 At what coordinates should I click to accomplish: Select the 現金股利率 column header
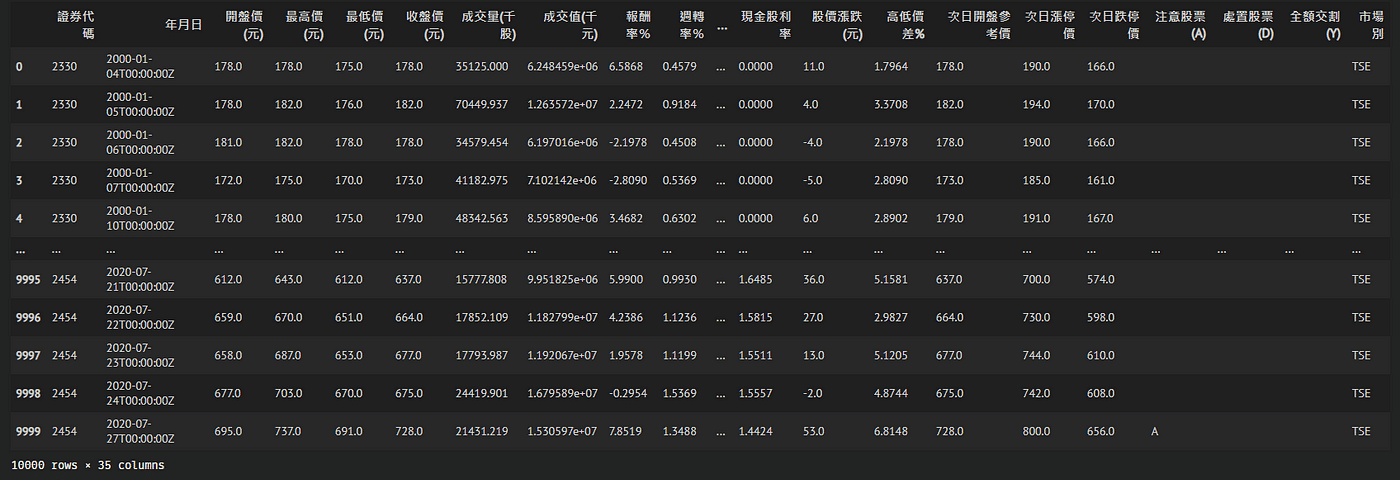(x=766, y=25)
